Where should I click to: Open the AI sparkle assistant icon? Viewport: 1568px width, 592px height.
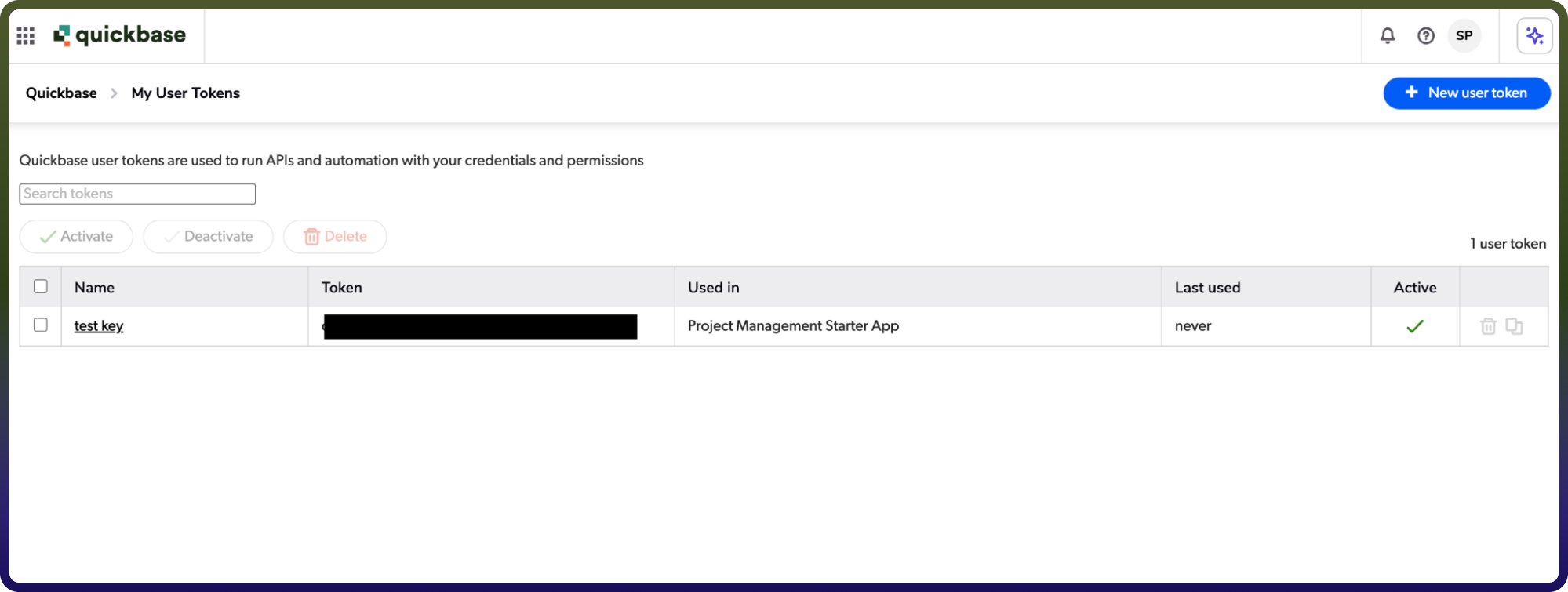point(1534,35)
